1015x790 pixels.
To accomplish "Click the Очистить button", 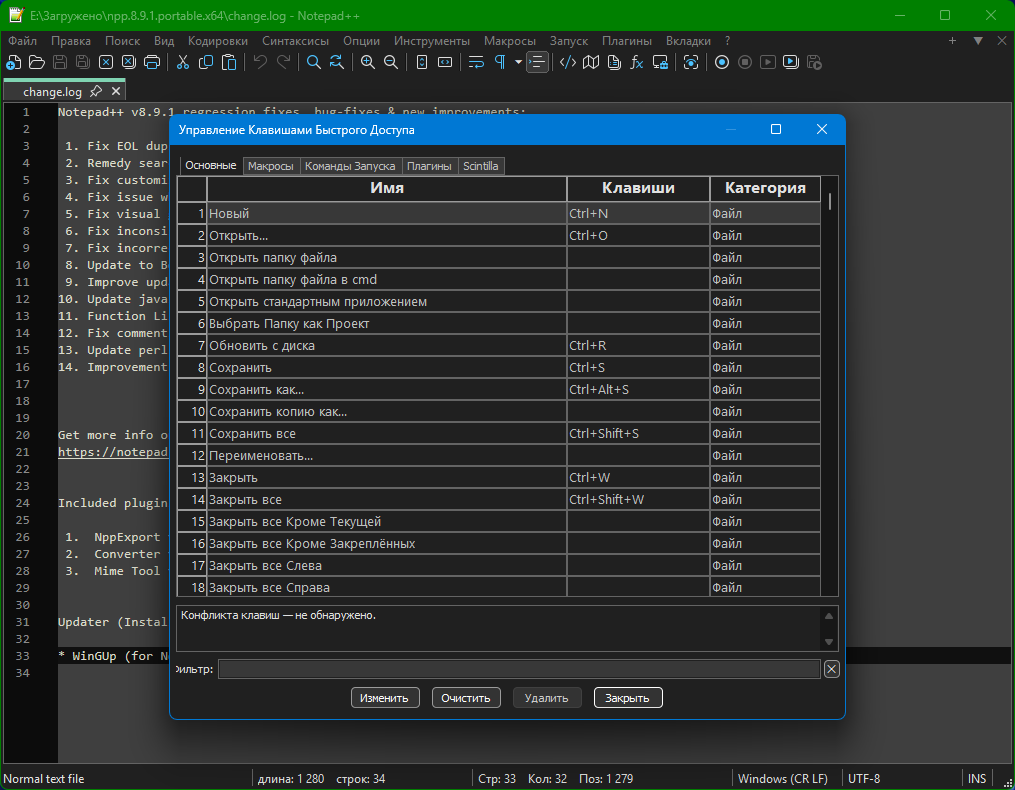I will pos(466,698).
